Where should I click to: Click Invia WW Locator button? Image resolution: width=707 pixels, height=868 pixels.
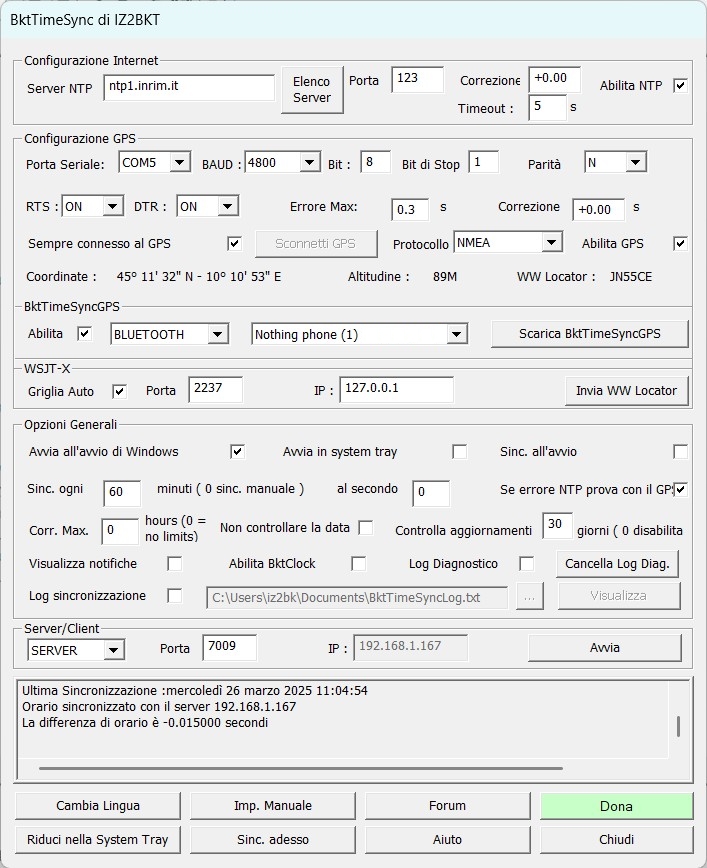coord(626,391)
